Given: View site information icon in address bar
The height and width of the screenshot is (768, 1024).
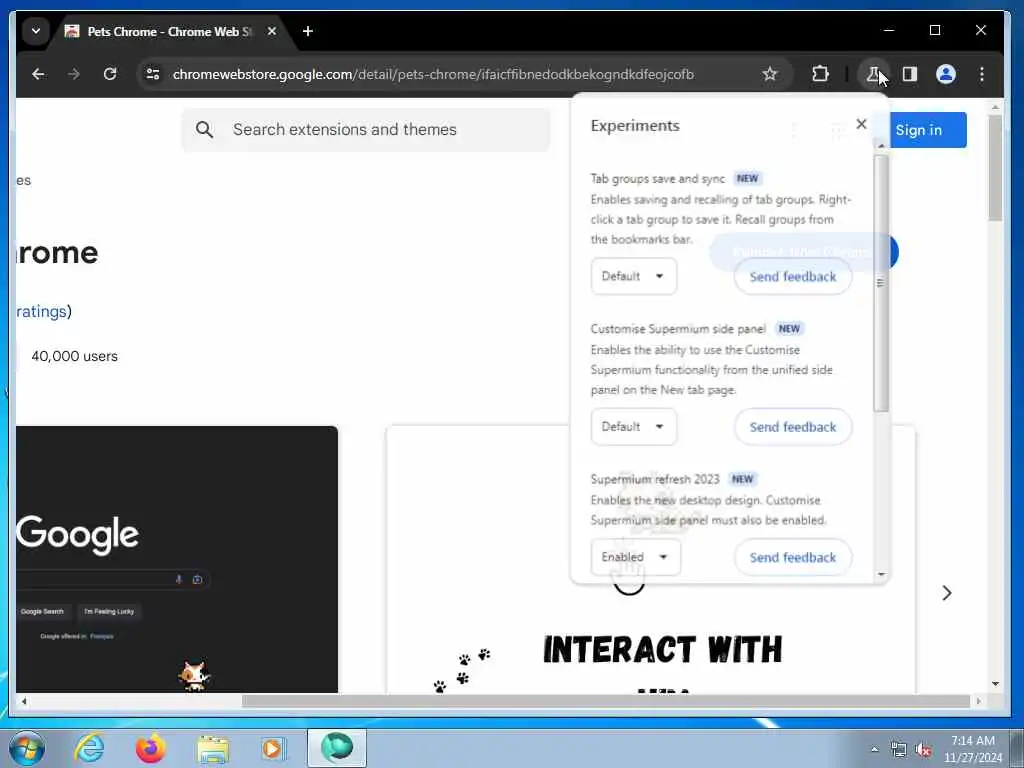Looking at the screenshot, I should [x=153, y=74].
